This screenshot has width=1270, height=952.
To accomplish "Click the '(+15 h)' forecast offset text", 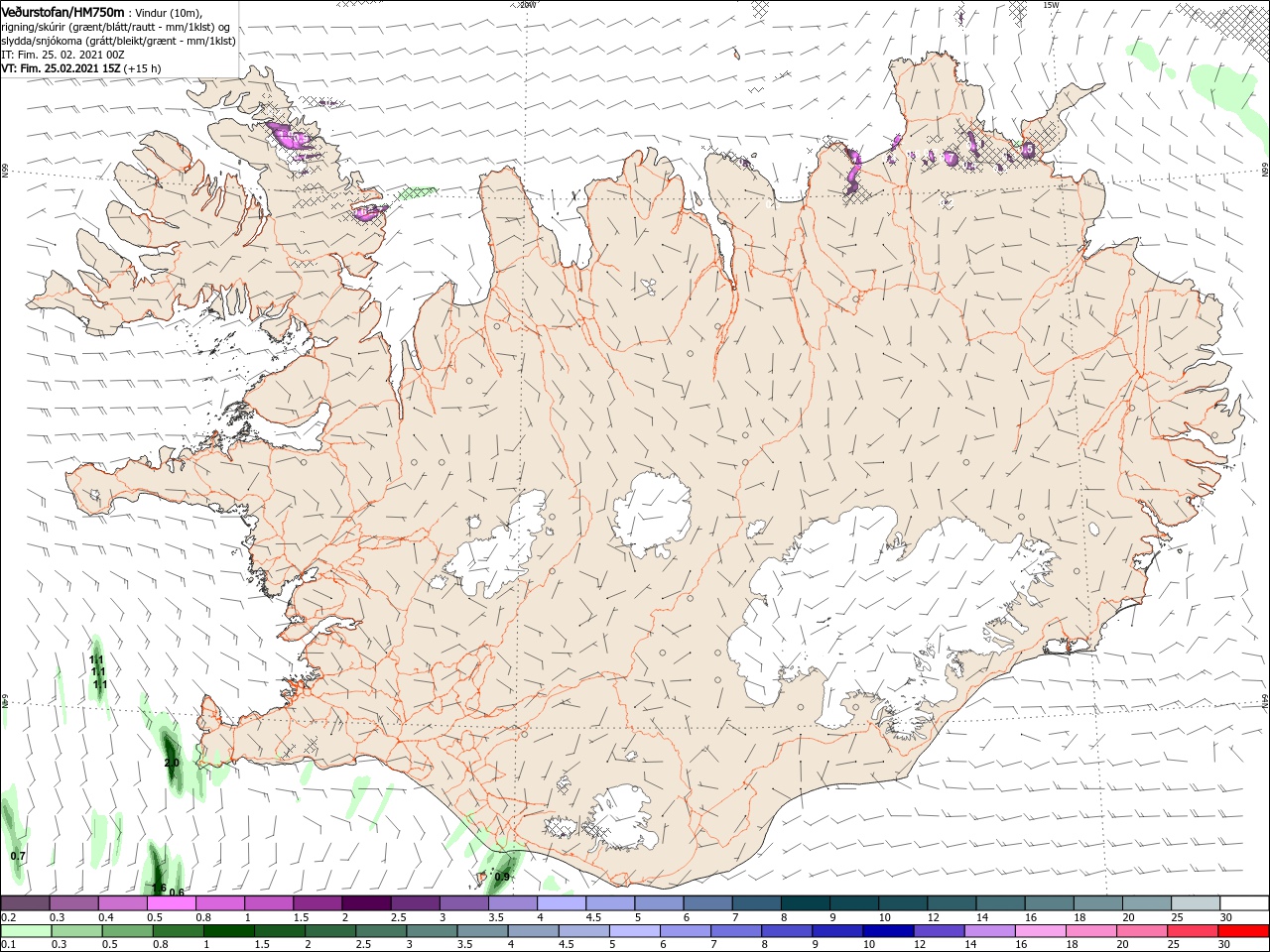I will coord(143,68).
